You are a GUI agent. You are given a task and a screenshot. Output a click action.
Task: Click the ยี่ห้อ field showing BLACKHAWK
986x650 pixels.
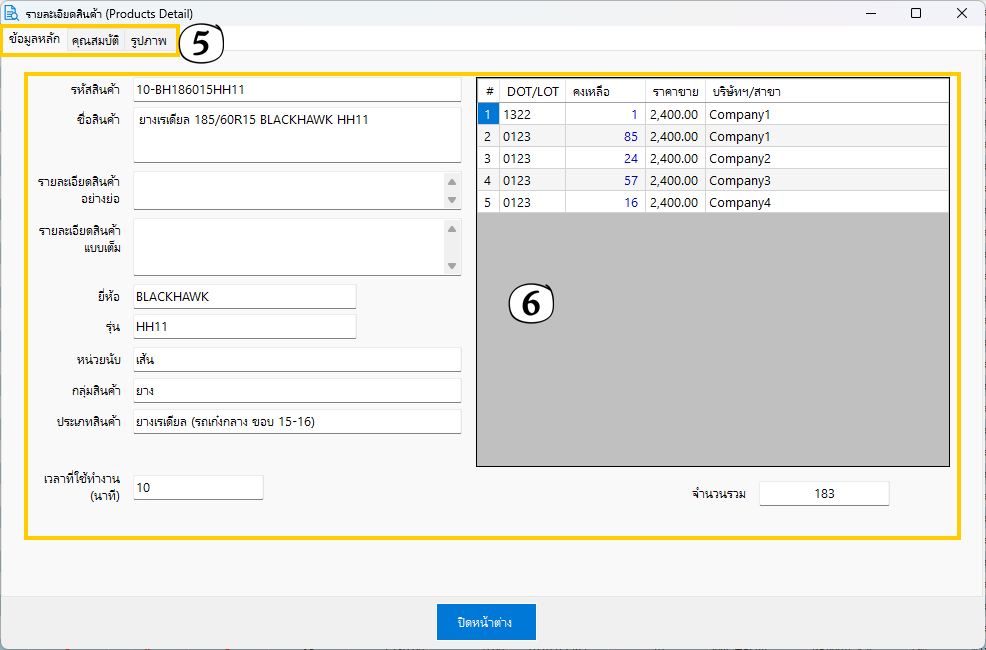(244, 297)
